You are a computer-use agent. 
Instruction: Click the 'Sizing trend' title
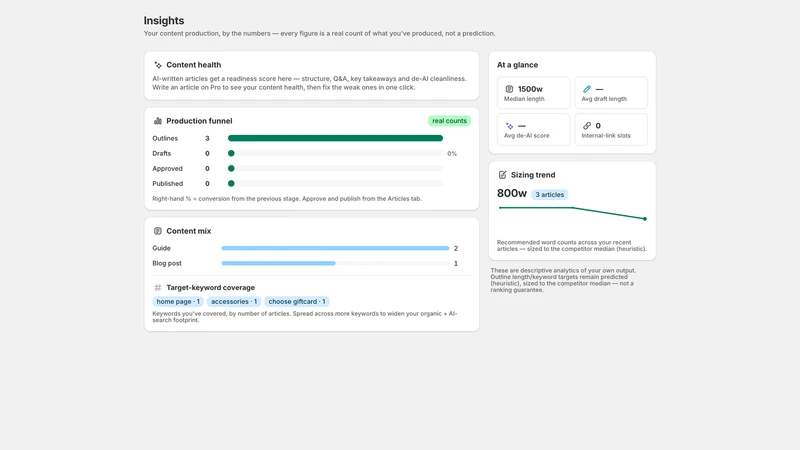[x=533, y=175]
